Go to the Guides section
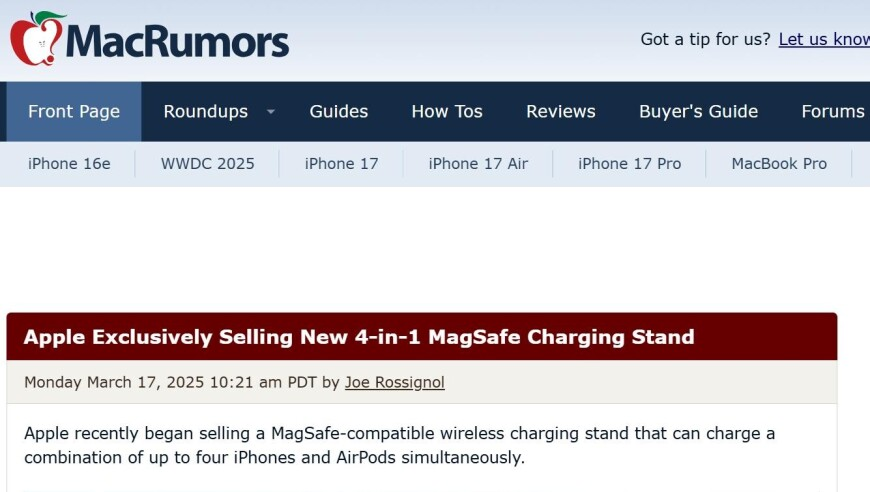Image resolution: width=870 pixels, height=492 pixels. (x=338, y=111)
